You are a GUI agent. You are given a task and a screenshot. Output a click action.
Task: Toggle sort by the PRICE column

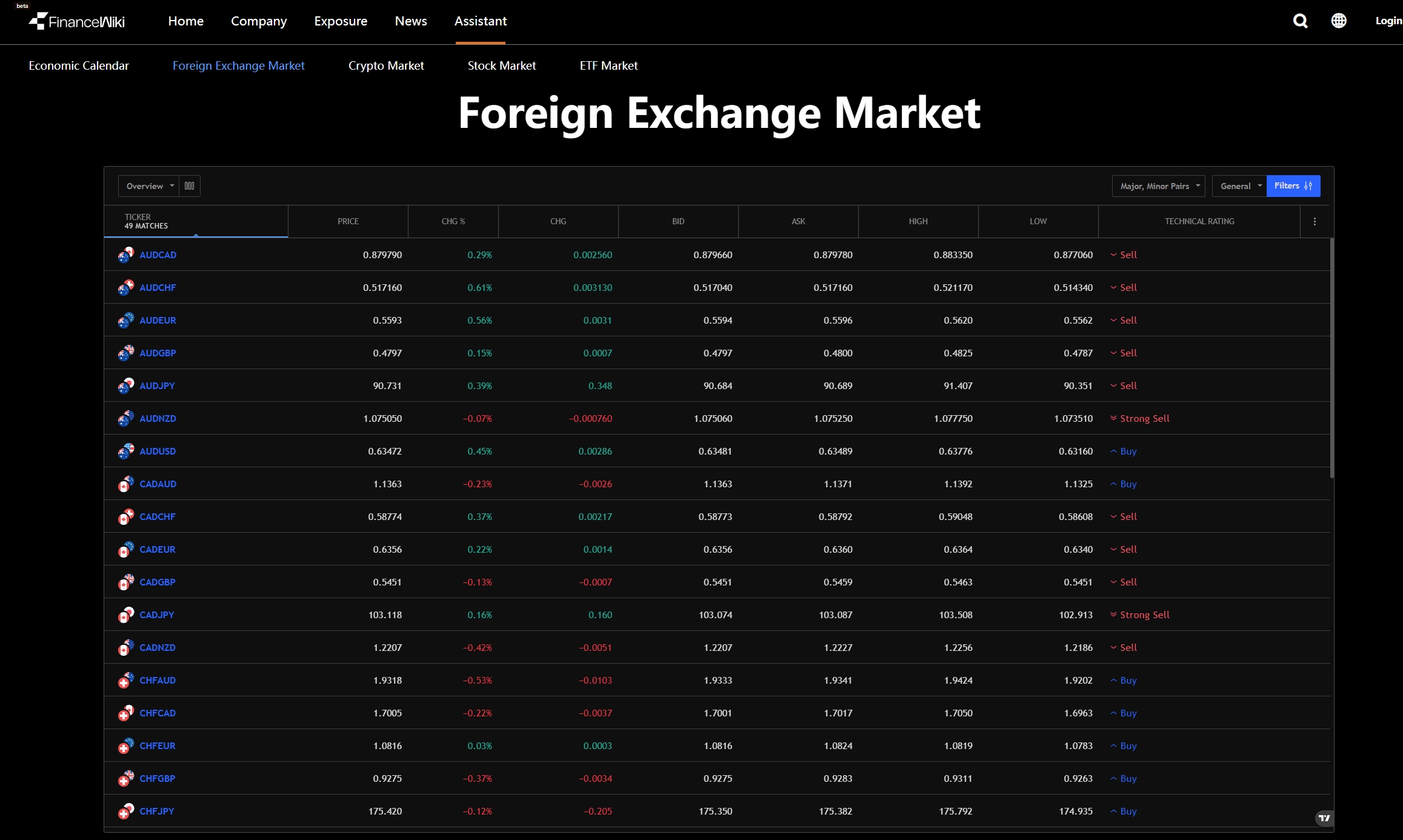348,222
